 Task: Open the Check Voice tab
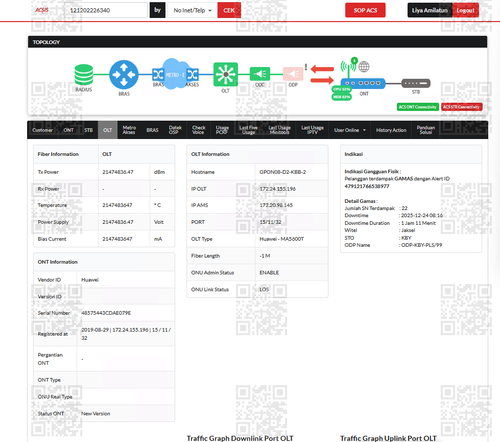198,130
